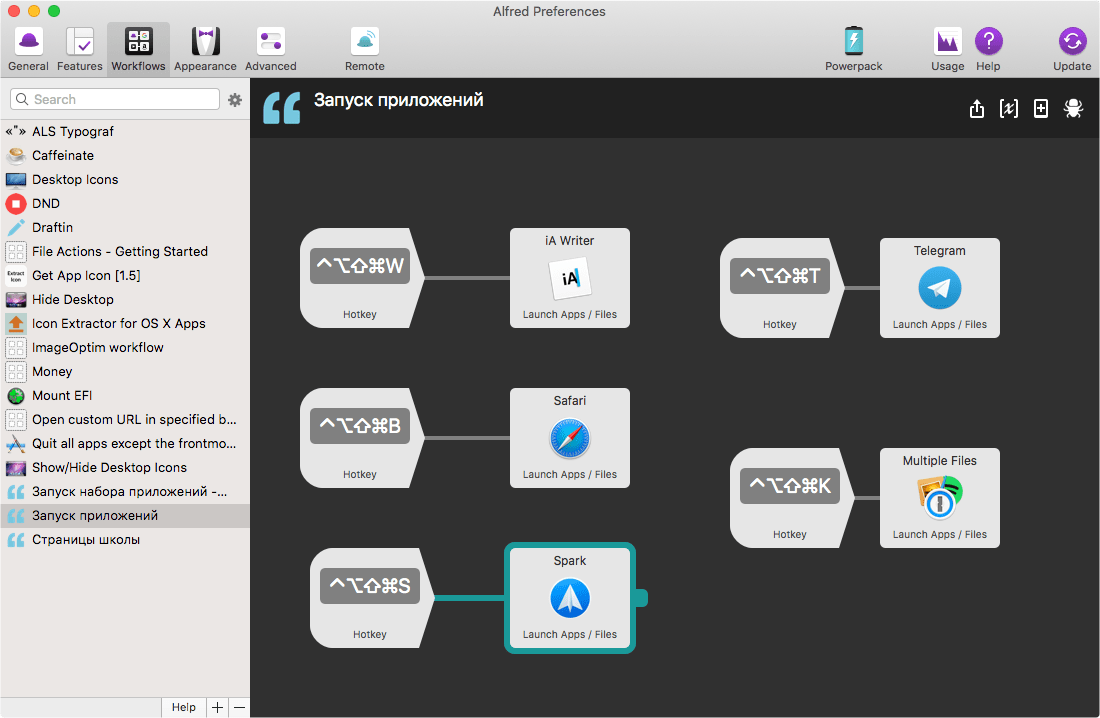Open the workflow variables [x] icon
This screenshot has width=1100, height=718.
click(x=1009, y=109)
